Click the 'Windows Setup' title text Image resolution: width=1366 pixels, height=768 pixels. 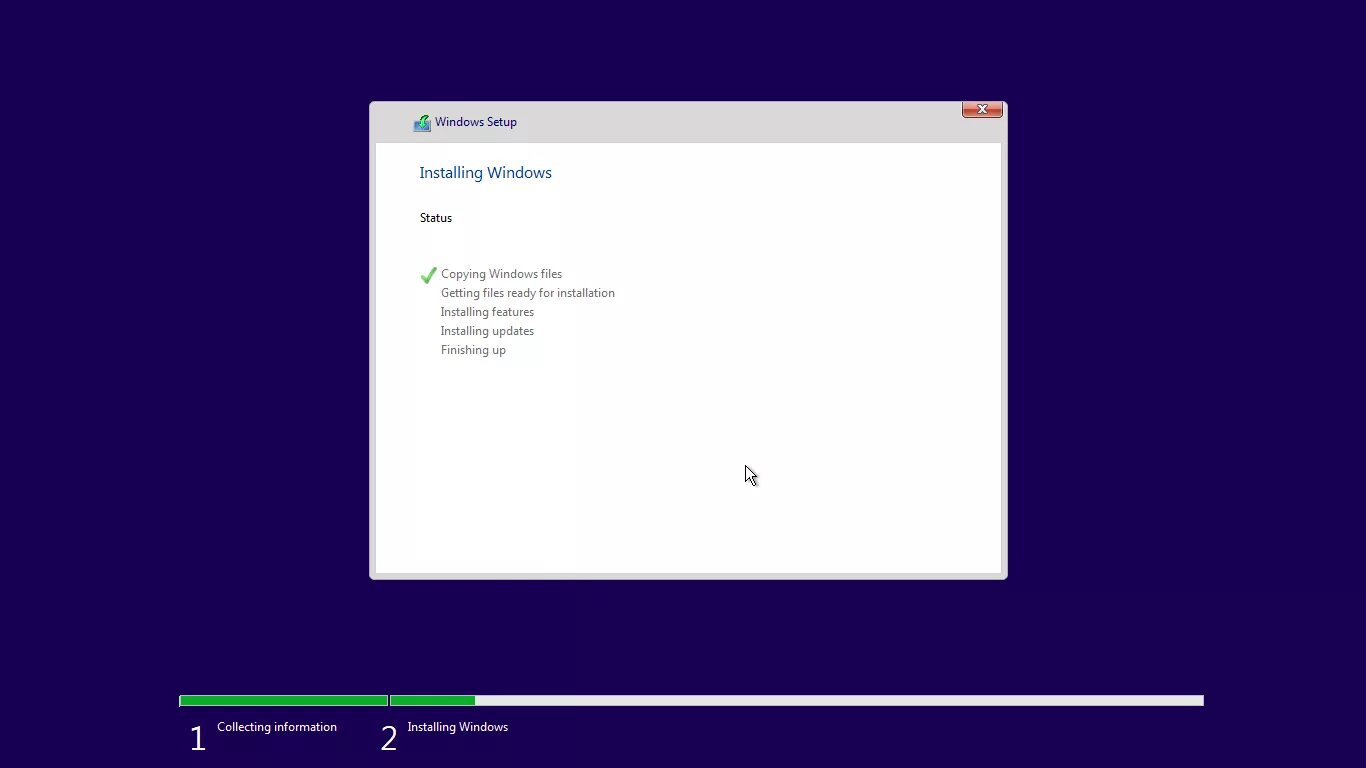click(x=476, y=122)
